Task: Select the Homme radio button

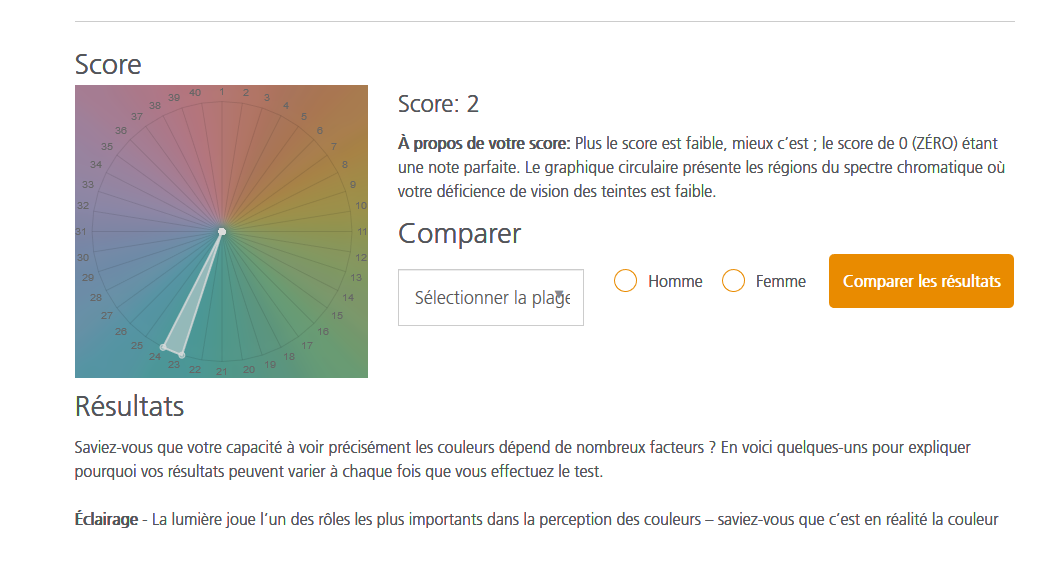Action: (625, 281)
